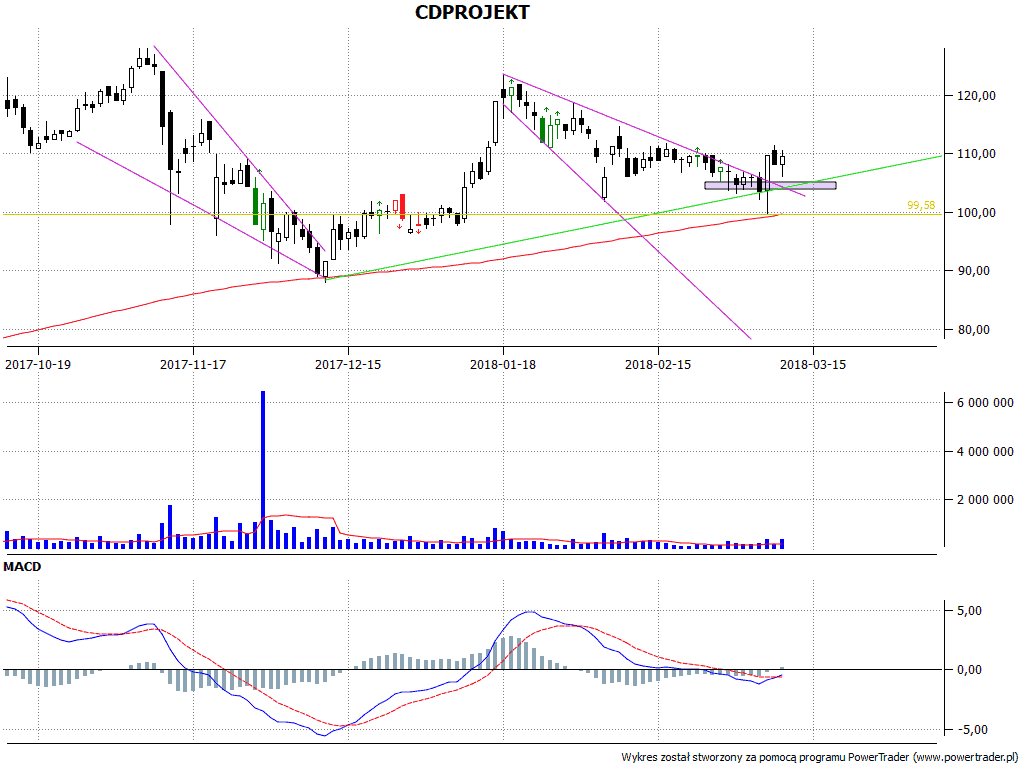The height and width of the screenshot is (768, 1024).
Task: Select the 2018-02-15 date label
Action: (658, 364)
